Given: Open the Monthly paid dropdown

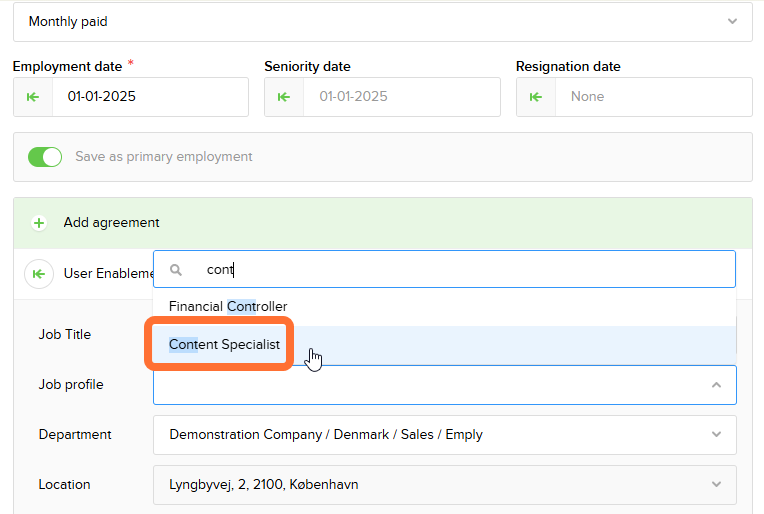Looking at the screenshot, I should [382, 21].
